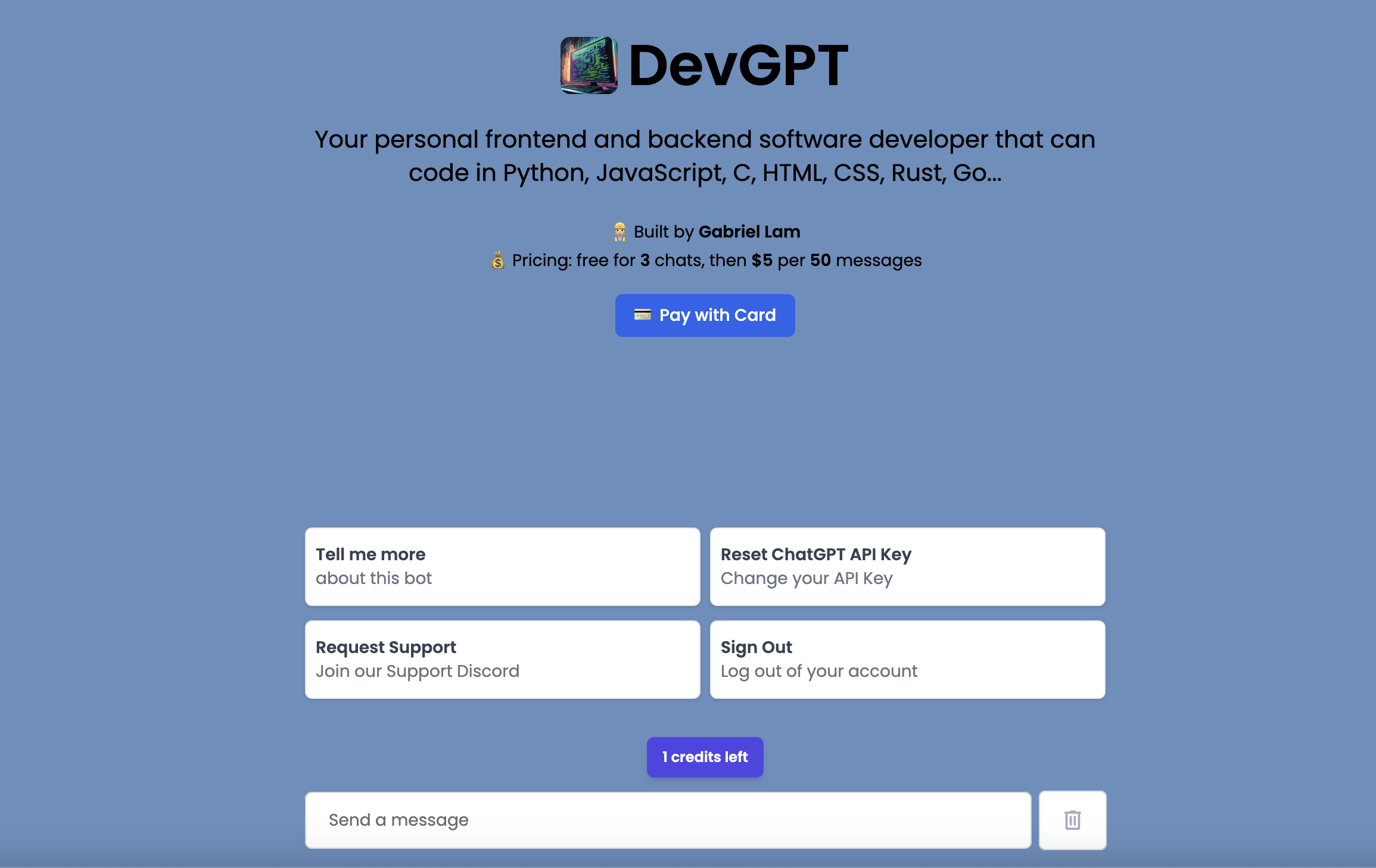Choose Reset ChatGPT API Key option
This screenshot has width=1376, height=868.
pos(907,566)
